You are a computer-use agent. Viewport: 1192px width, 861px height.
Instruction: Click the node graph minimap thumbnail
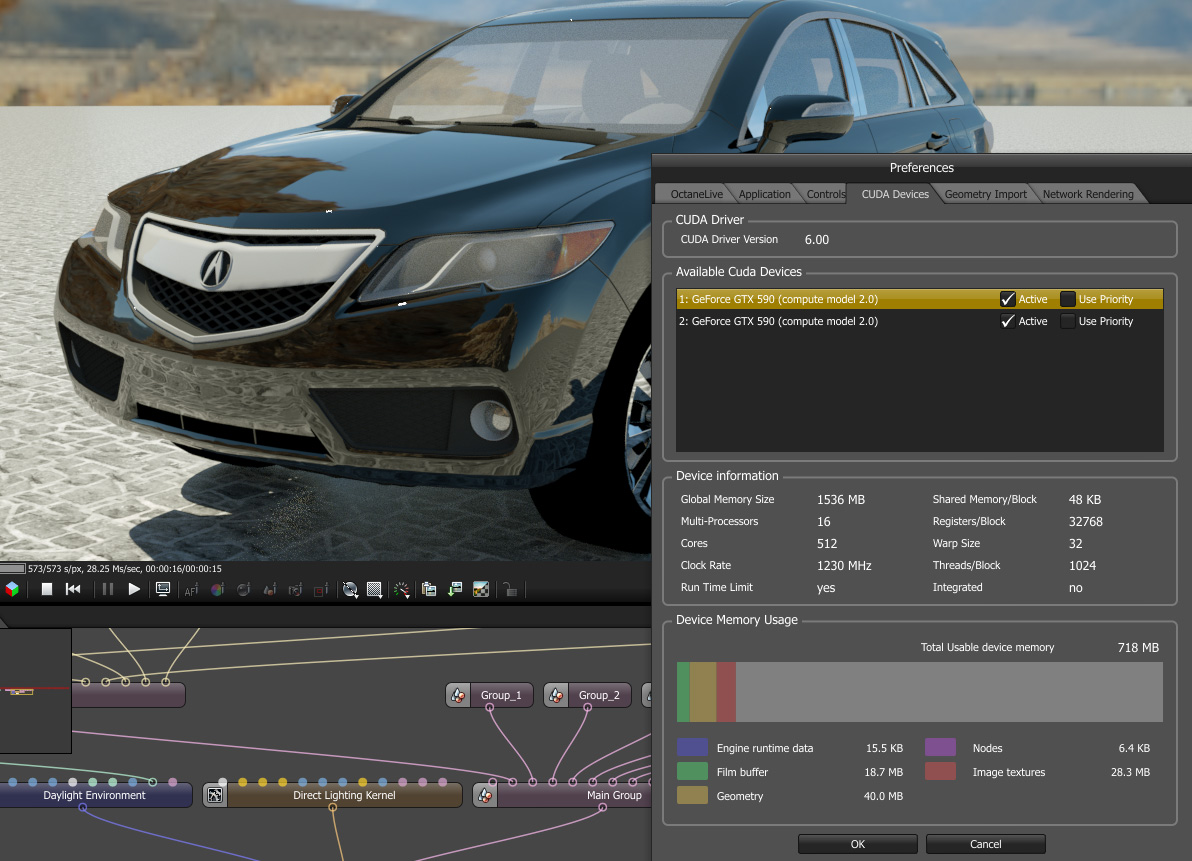(35, 690)
